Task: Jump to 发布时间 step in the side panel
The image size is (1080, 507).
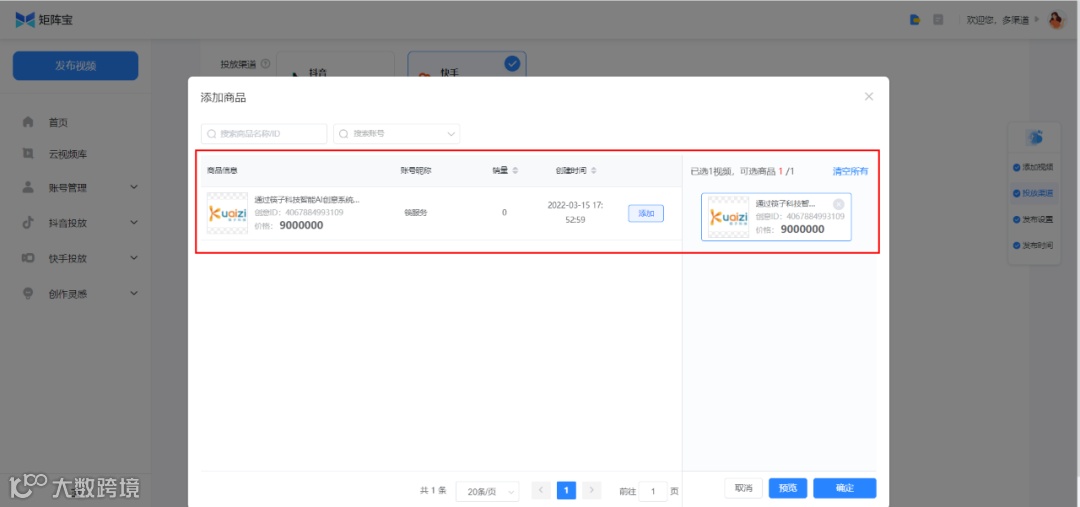Action: pyautogui.click(x=1033, y=245)
